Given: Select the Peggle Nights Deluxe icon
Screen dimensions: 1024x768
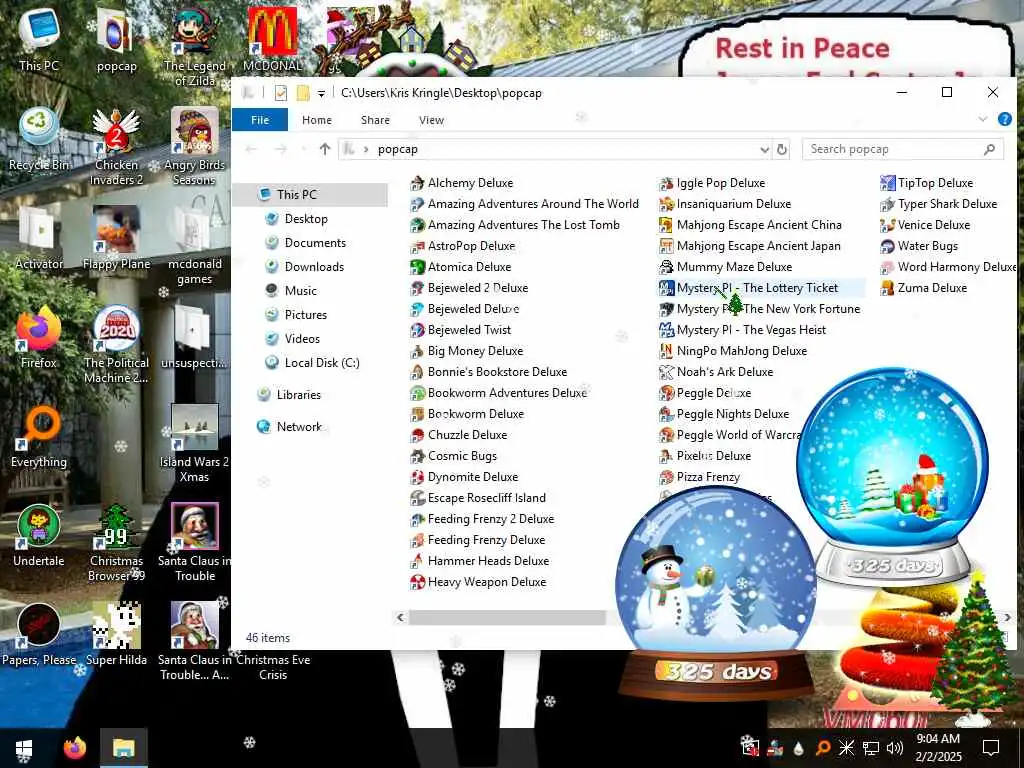Looking at the screenshot, I should (665, 414).
